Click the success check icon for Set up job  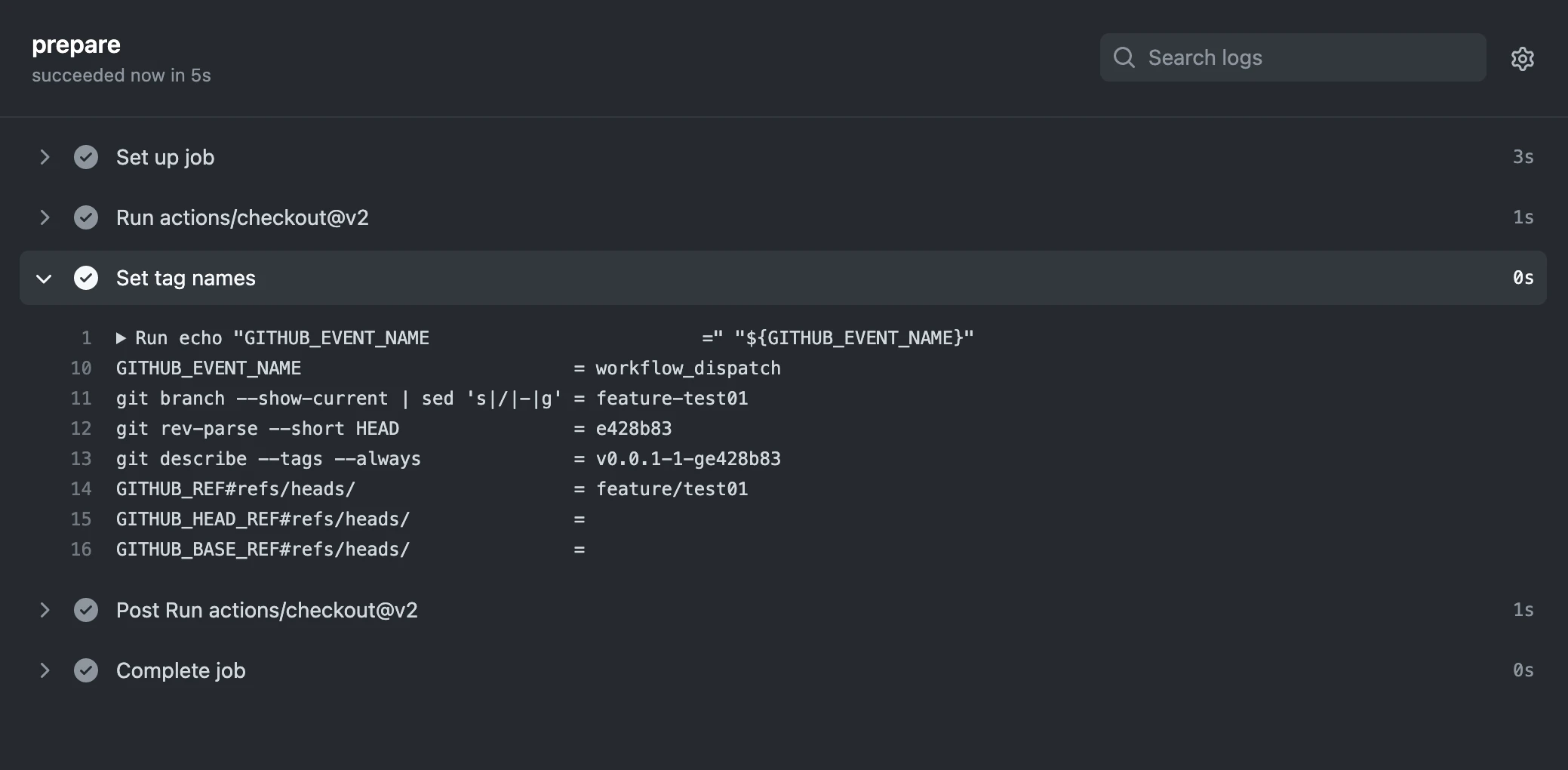click(86, 157)
